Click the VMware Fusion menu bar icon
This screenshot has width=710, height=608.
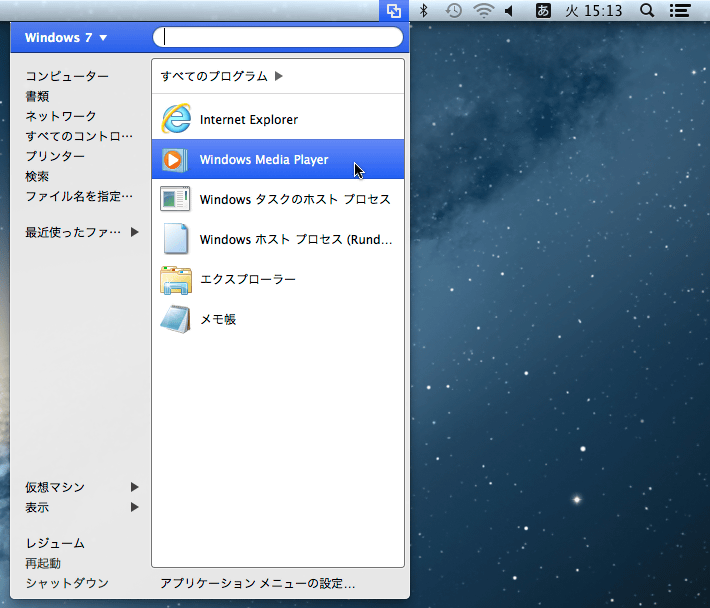point(394,10)
